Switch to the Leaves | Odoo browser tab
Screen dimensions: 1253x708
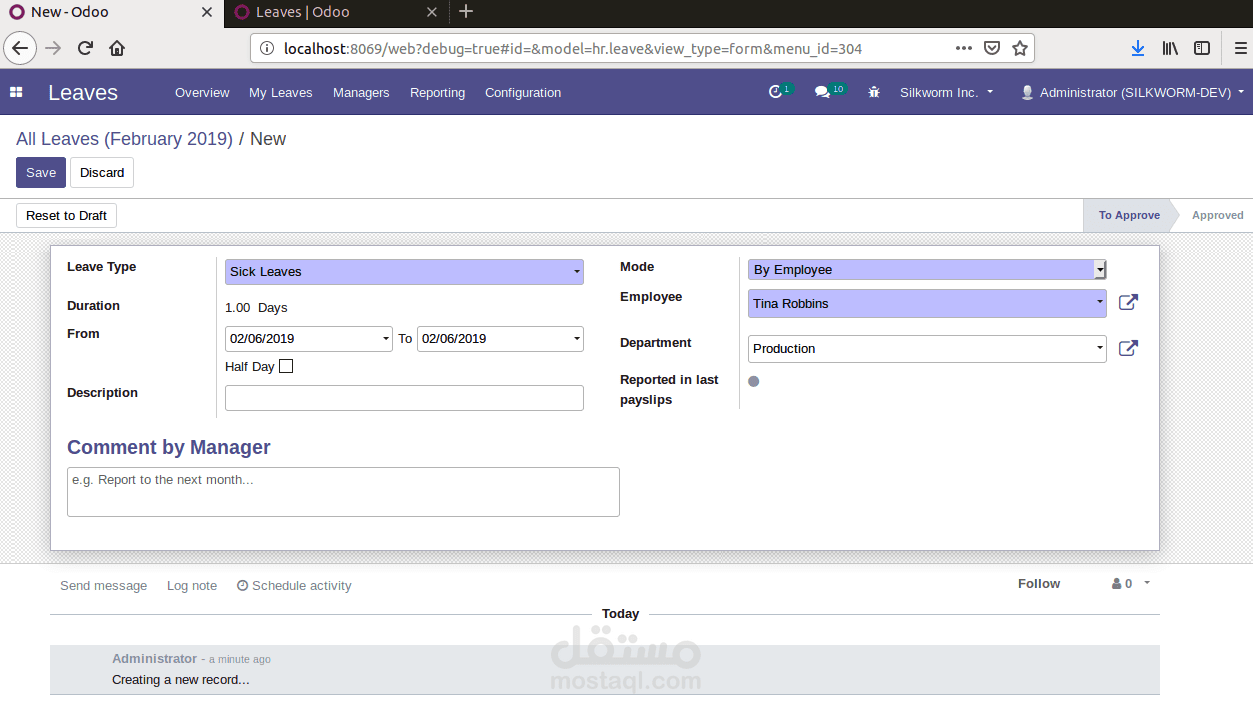coord(335,13)
